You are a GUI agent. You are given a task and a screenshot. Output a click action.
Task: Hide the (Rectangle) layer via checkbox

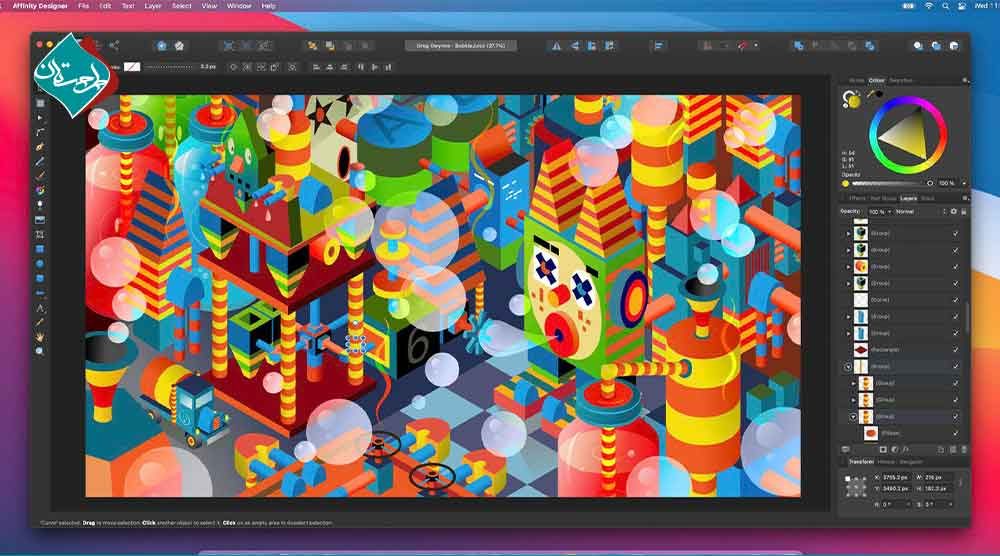click(955, 349)
